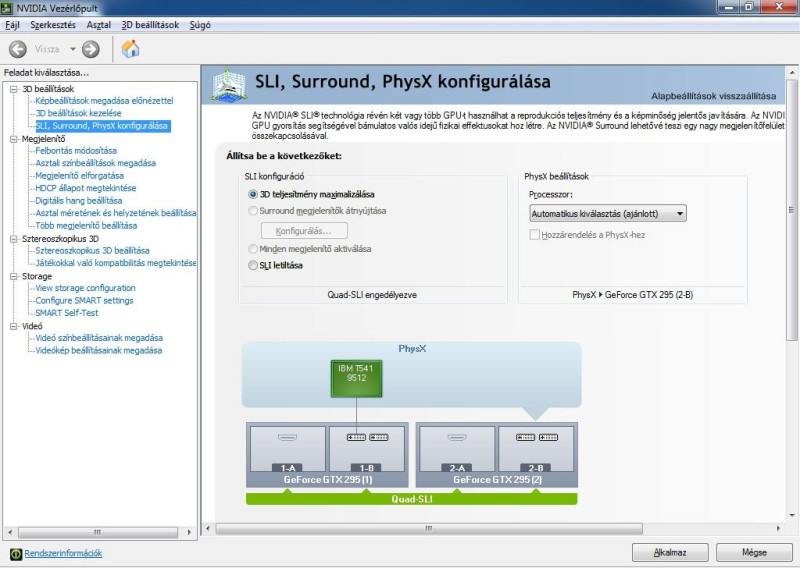Click Alapbeállítások visszaállítása link
This screenshot has height=568, width=800.
click(x=713, y=96)
